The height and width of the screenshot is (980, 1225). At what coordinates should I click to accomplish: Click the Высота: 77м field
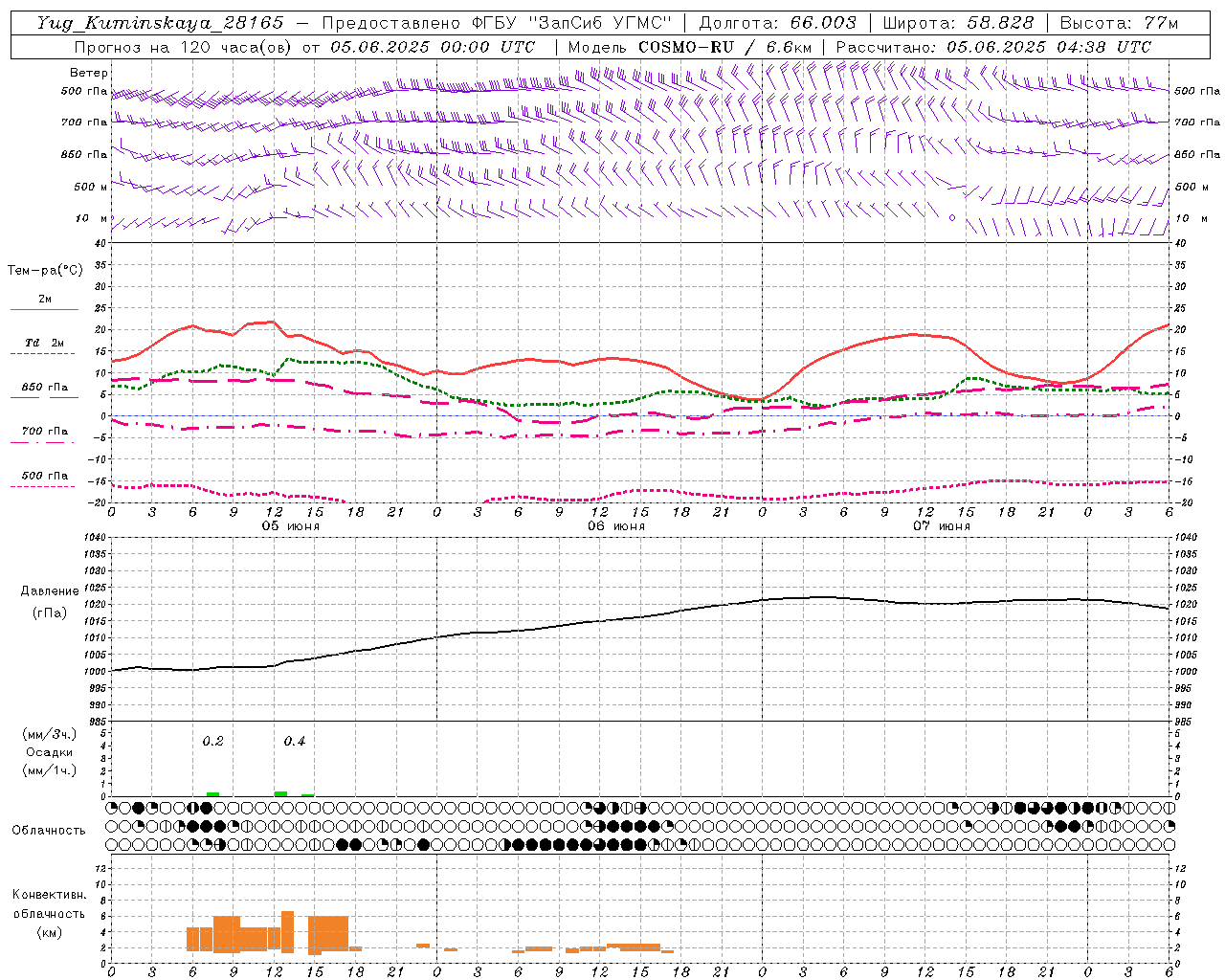click(1120, 23)
